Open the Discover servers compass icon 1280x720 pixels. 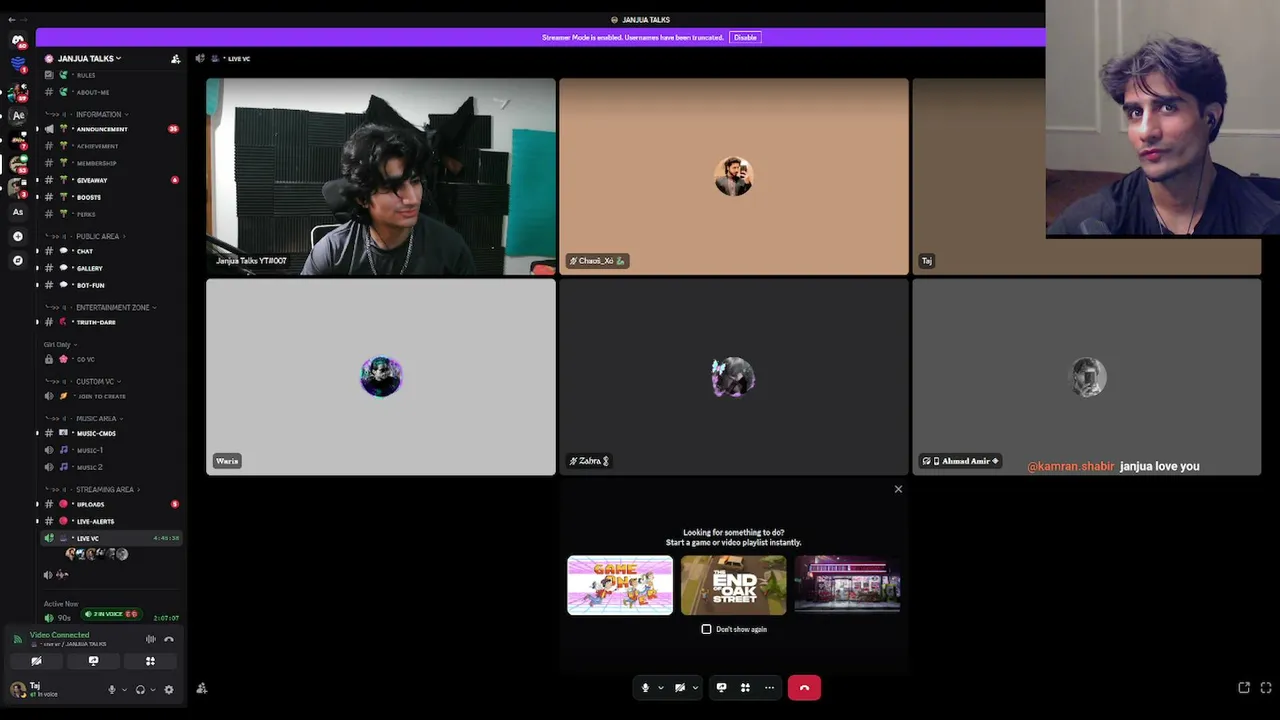point(18,260)
